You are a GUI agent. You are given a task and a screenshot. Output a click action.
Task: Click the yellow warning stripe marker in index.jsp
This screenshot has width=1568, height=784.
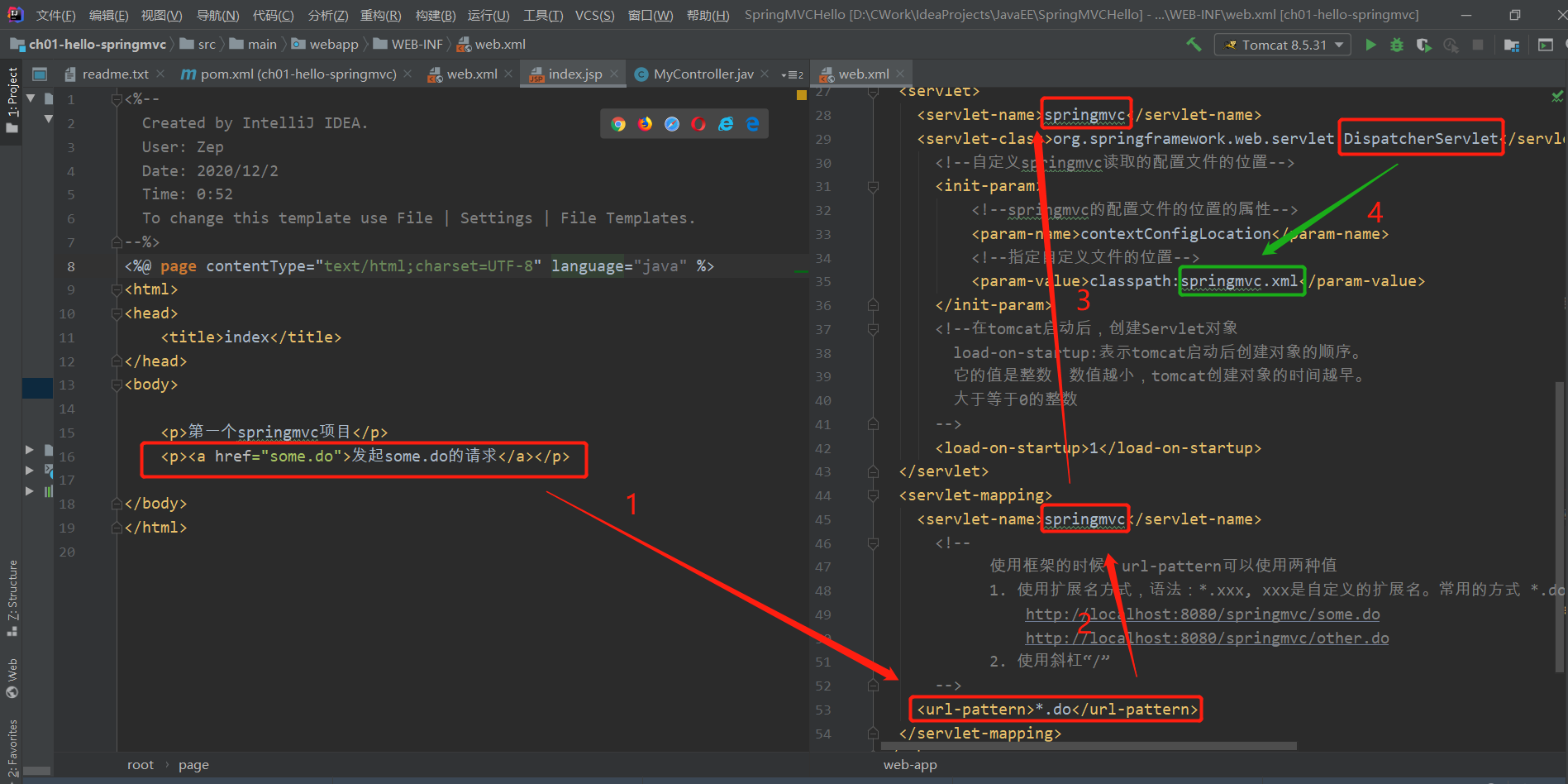pos(801,95)
